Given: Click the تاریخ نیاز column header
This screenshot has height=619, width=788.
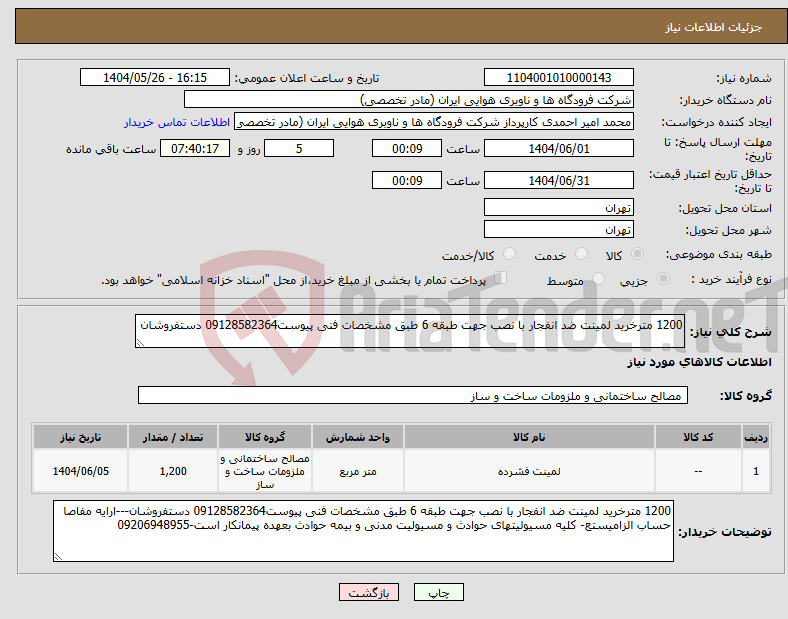Looking at the screenshot, I should click(x=80, y=437).
